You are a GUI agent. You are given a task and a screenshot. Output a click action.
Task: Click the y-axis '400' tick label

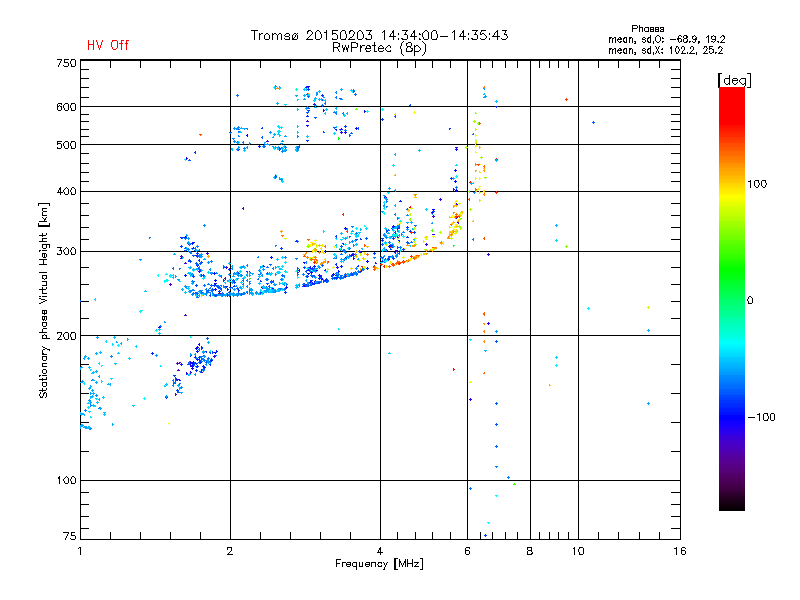66,191
